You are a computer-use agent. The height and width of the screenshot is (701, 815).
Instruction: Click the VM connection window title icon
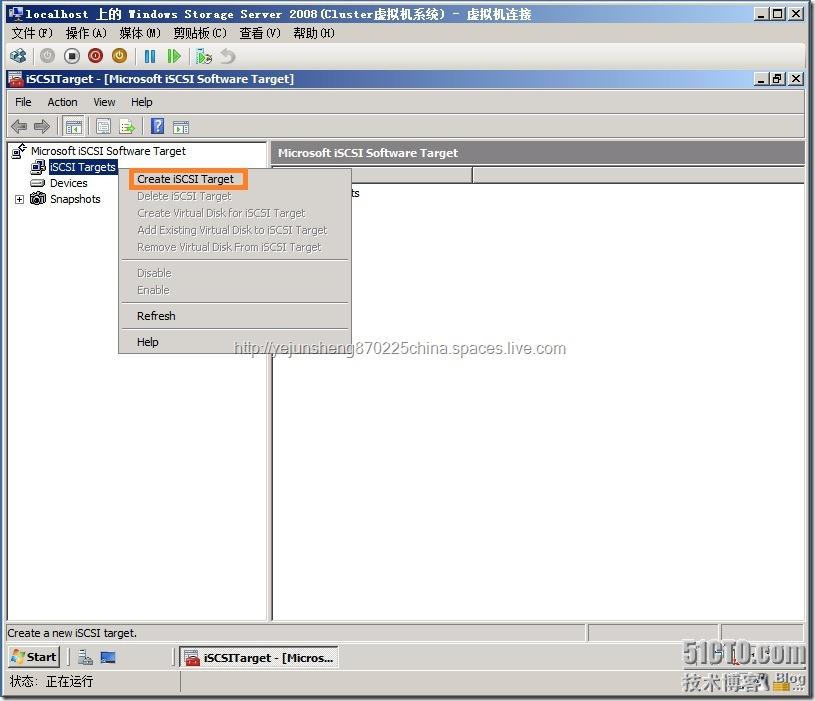click(16, 14)
